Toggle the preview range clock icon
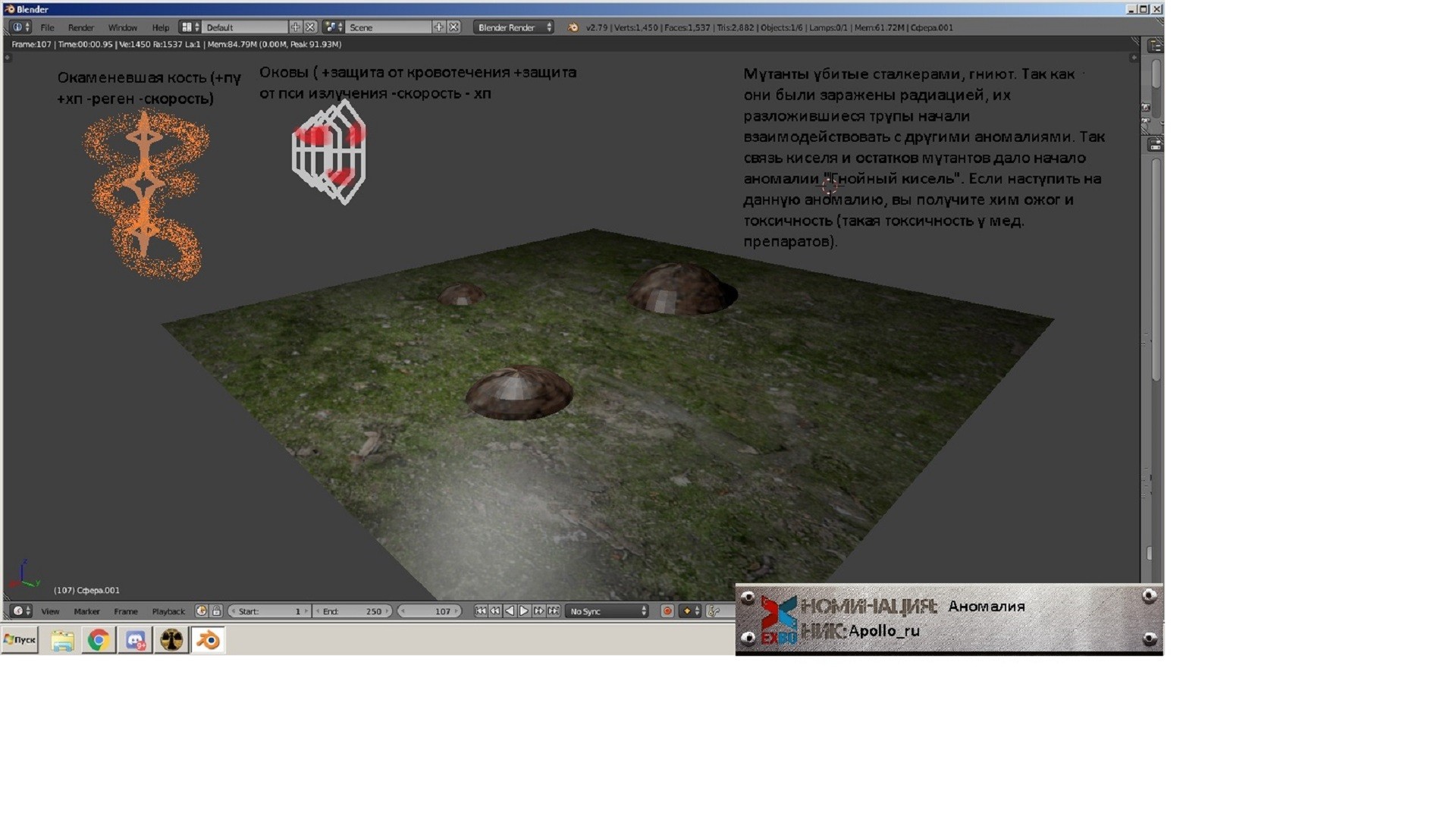Image resolution: width=1456 pixels, height=819 pixels. (x=201, y=610)
